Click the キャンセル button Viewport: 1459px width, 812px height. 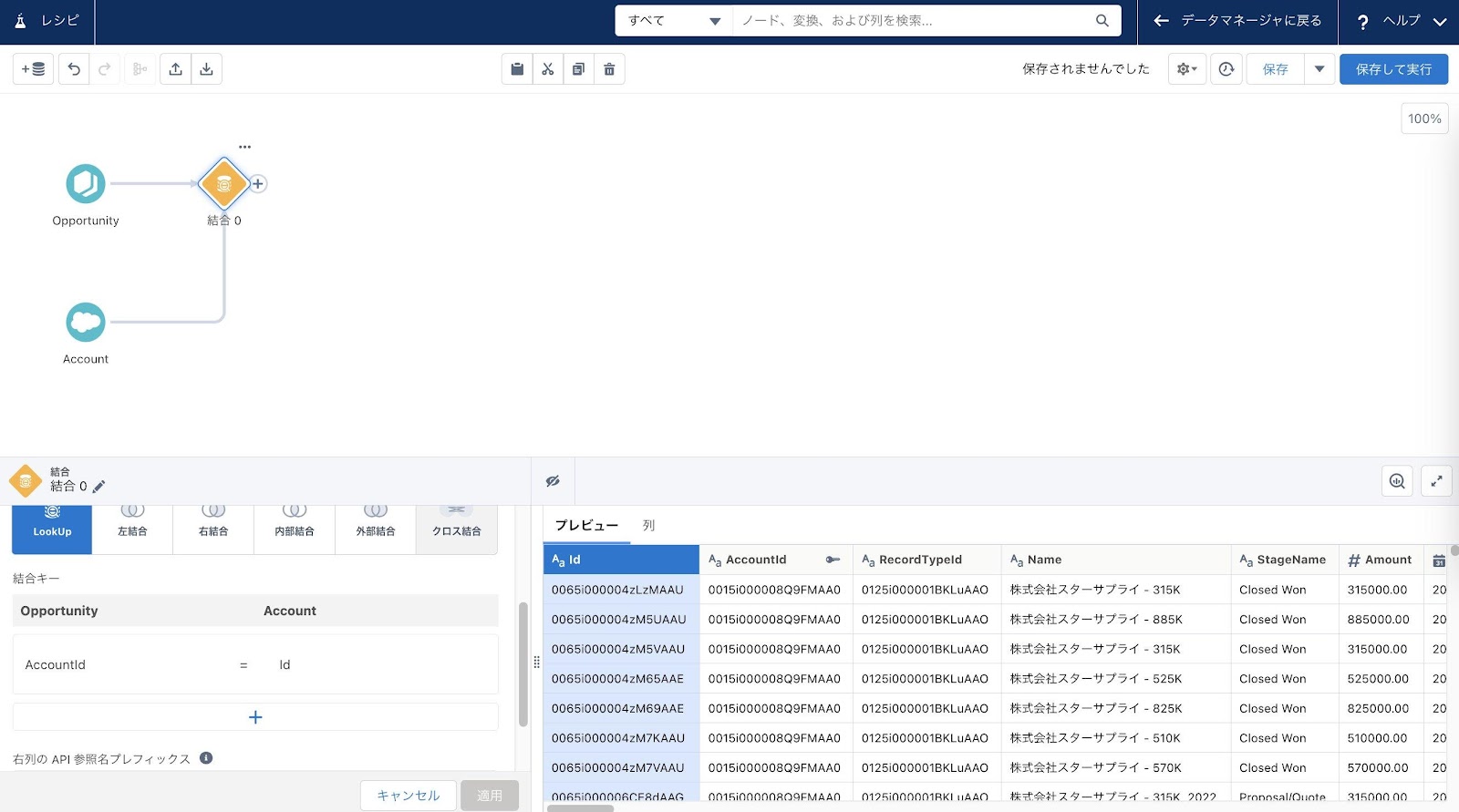tap(409, 796)
